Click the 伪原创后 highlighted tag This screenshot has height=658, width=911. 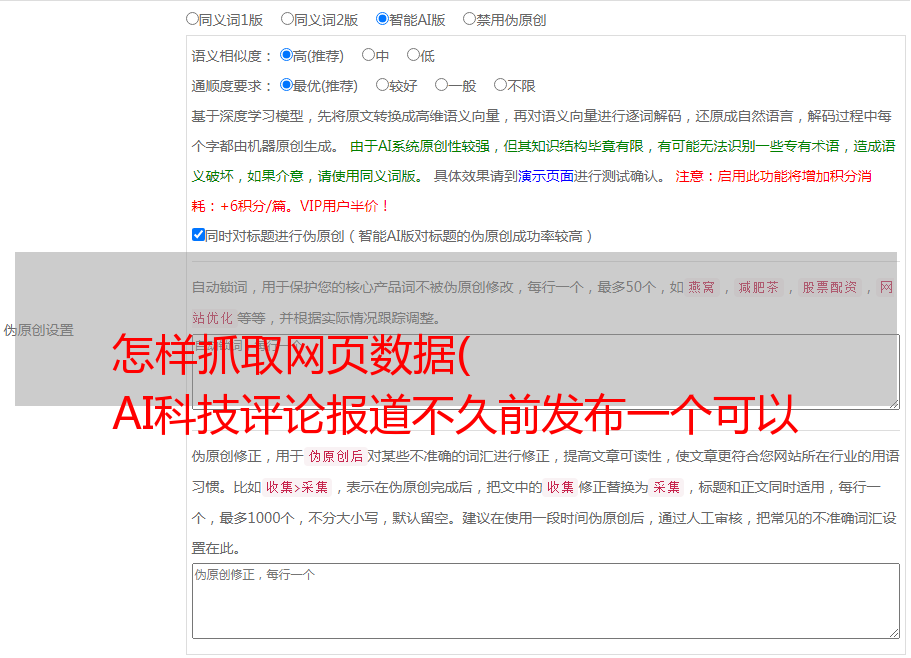pyautogui.click(x=336, y=456)
